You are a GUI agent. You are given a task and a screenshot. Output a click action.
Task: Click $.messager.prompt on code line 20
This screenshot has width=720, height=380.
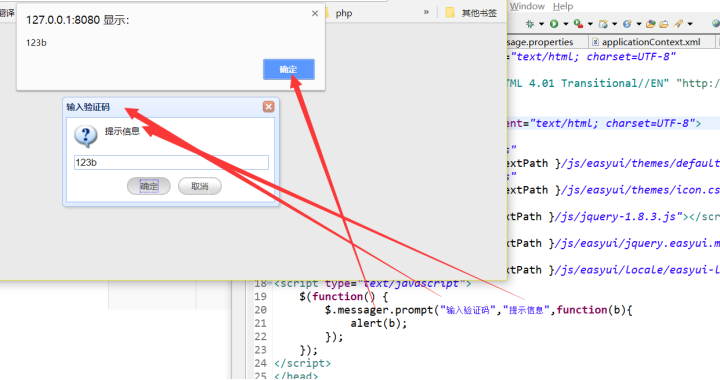coord(379,310)
